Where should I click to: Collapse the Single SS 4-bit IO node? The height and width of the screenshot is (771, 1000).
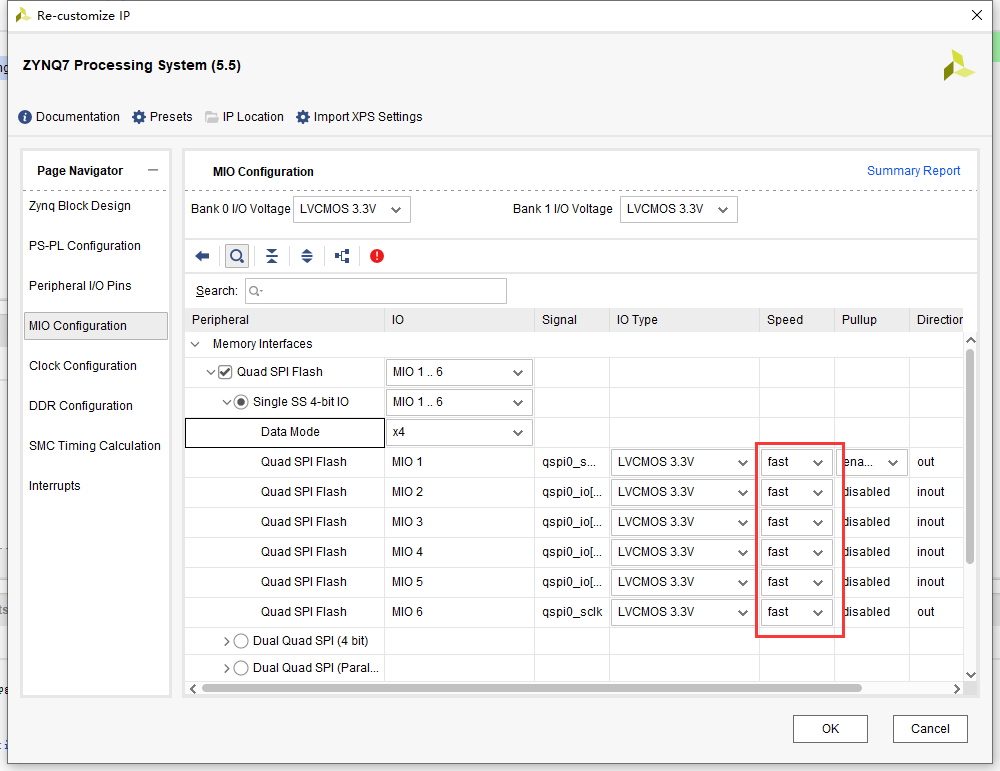coord(226,402)
